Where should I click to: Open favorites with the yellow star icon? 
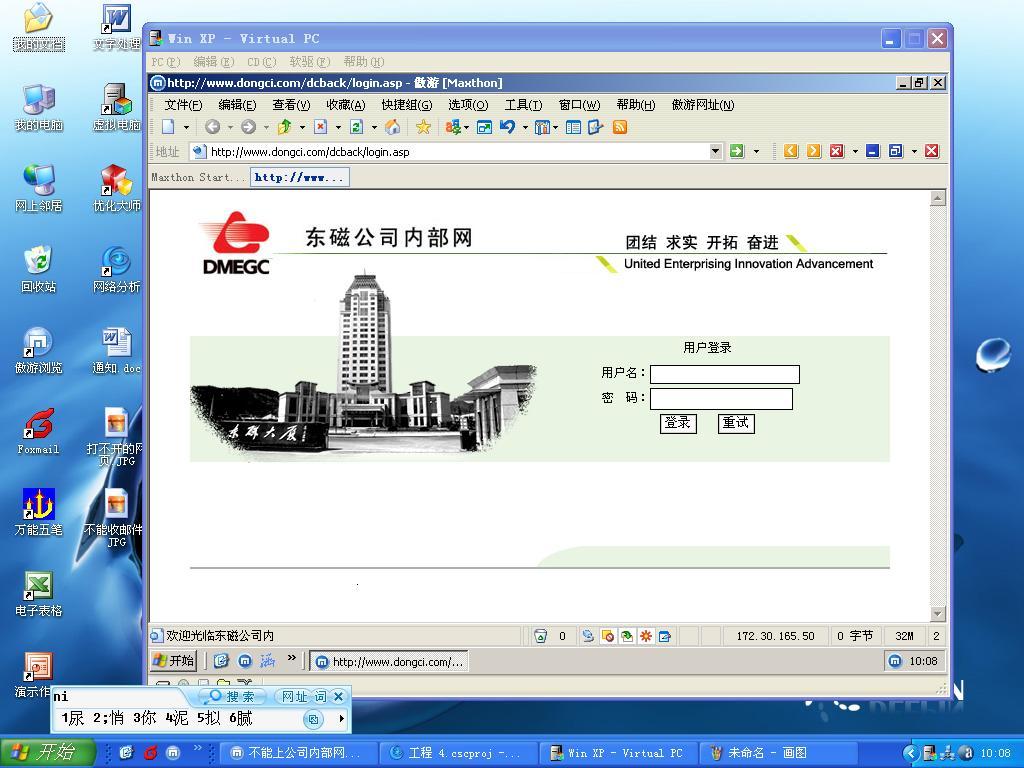click(x=423, y=127)
